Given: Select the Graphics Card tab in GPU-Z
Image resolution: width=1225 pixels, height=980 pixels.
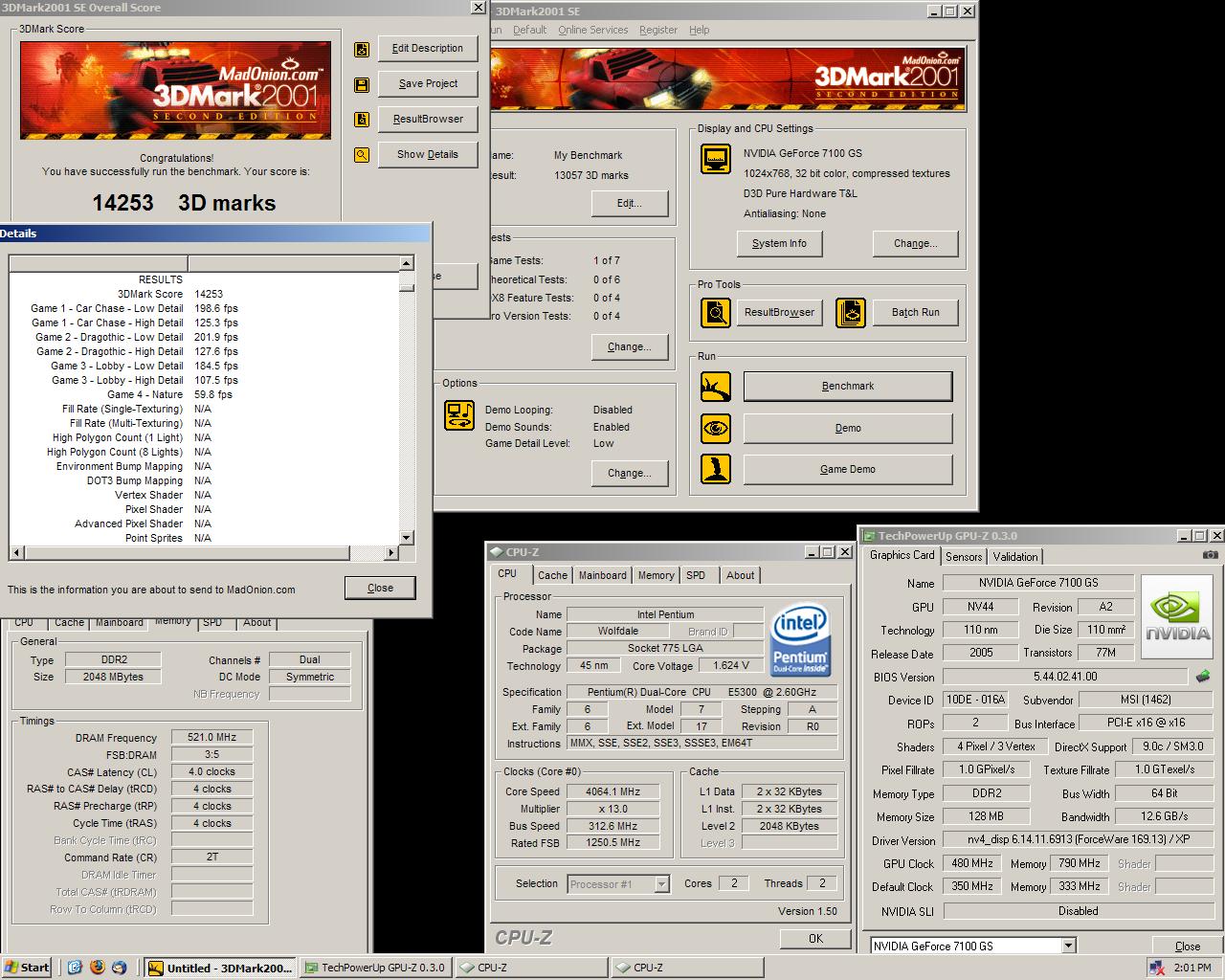Looking at the screenshot, I should click(x=902, y=555).
